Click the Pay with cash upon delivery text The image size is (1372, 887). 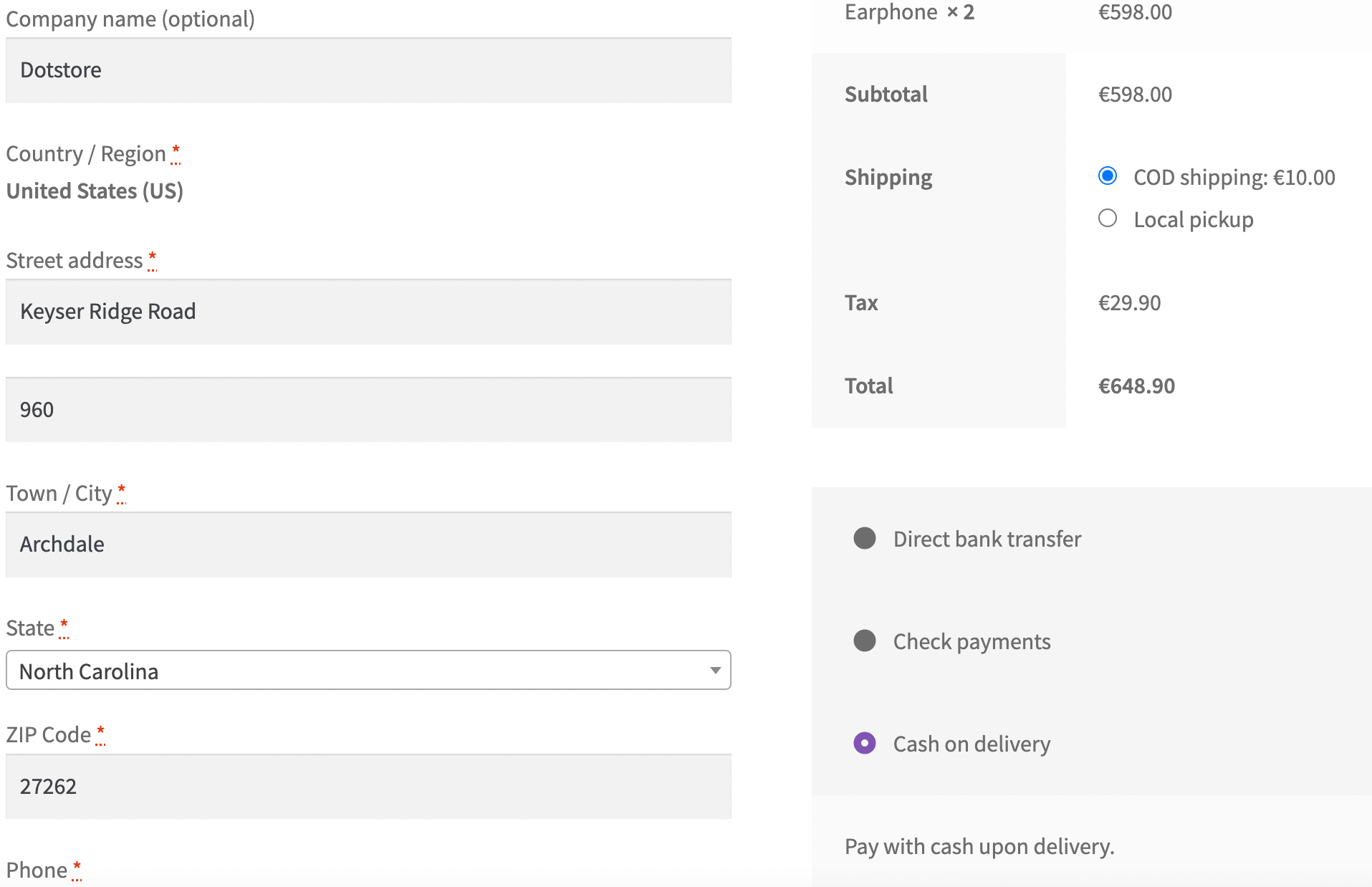[979, 846]
